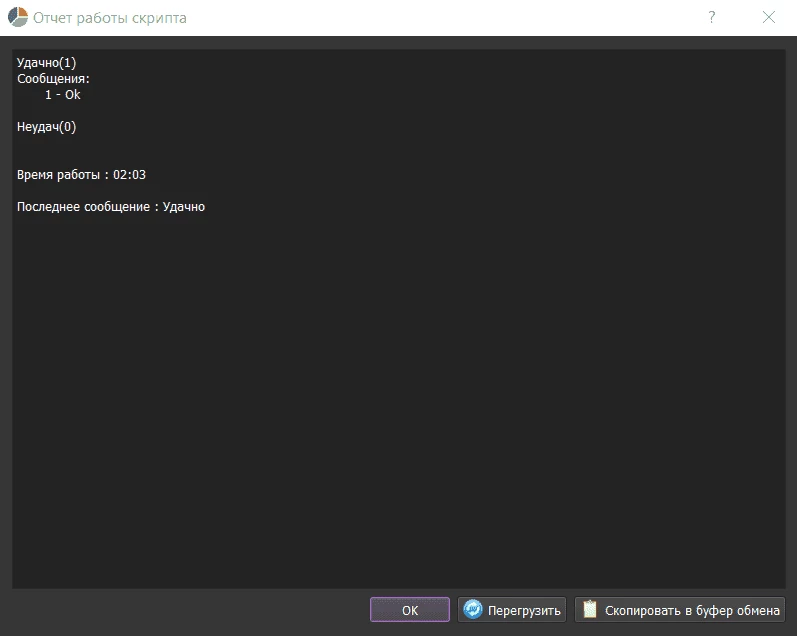Select the '1 - Ok' message row
The width and height of the screenshot is (797, 636).
63,95
